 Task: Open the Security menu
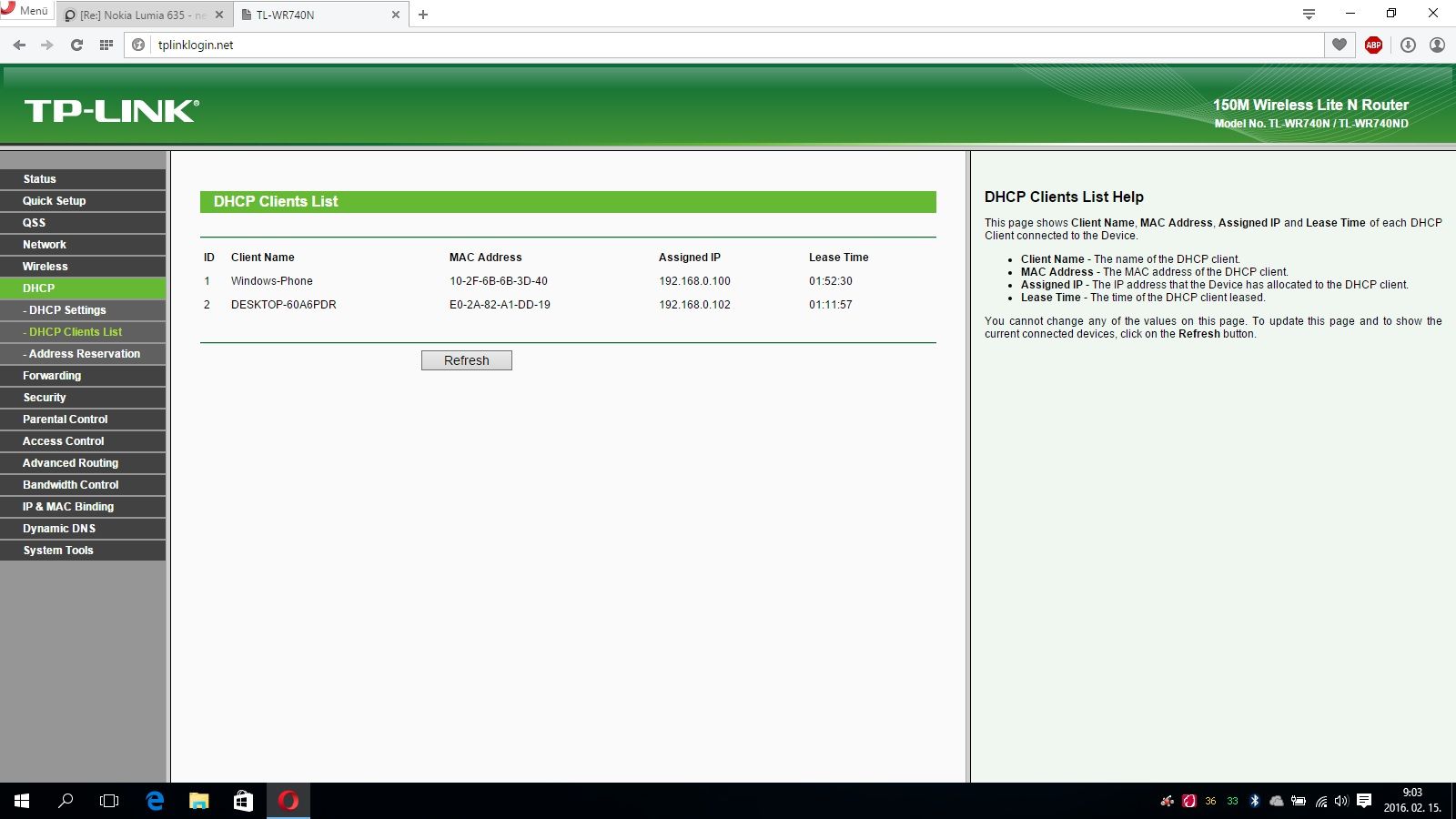83,398
